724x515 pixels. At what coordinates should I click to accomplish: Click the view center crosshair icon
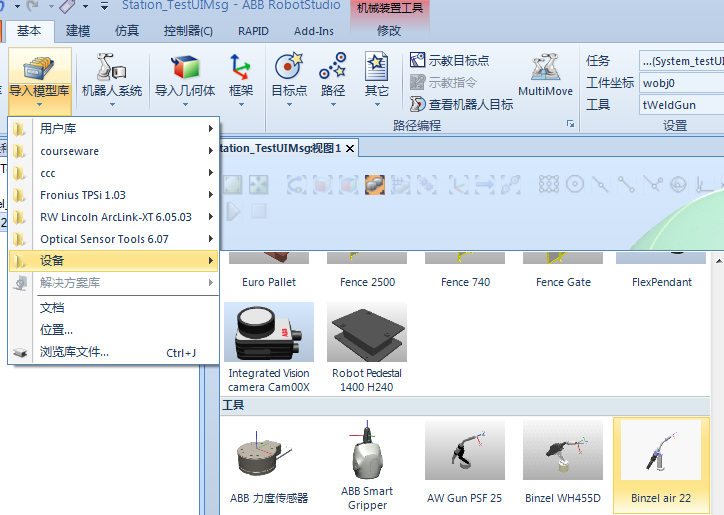coord(259,185)
